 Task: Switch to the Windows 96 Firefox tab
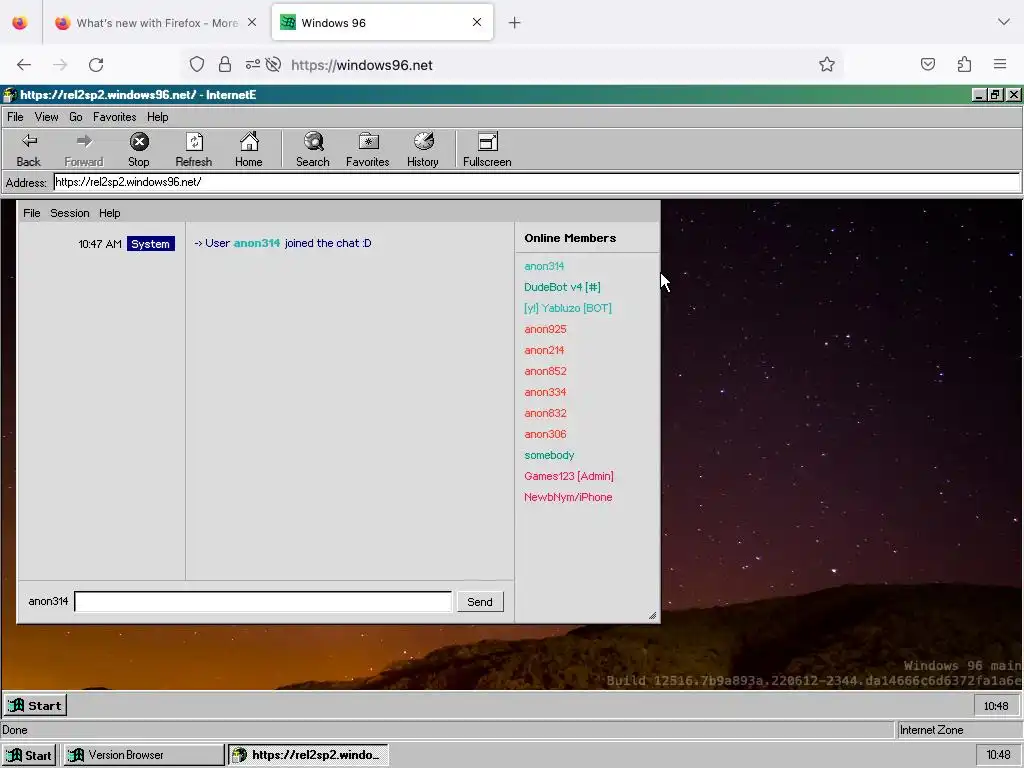pyautogui.click(x=382, y=23)
